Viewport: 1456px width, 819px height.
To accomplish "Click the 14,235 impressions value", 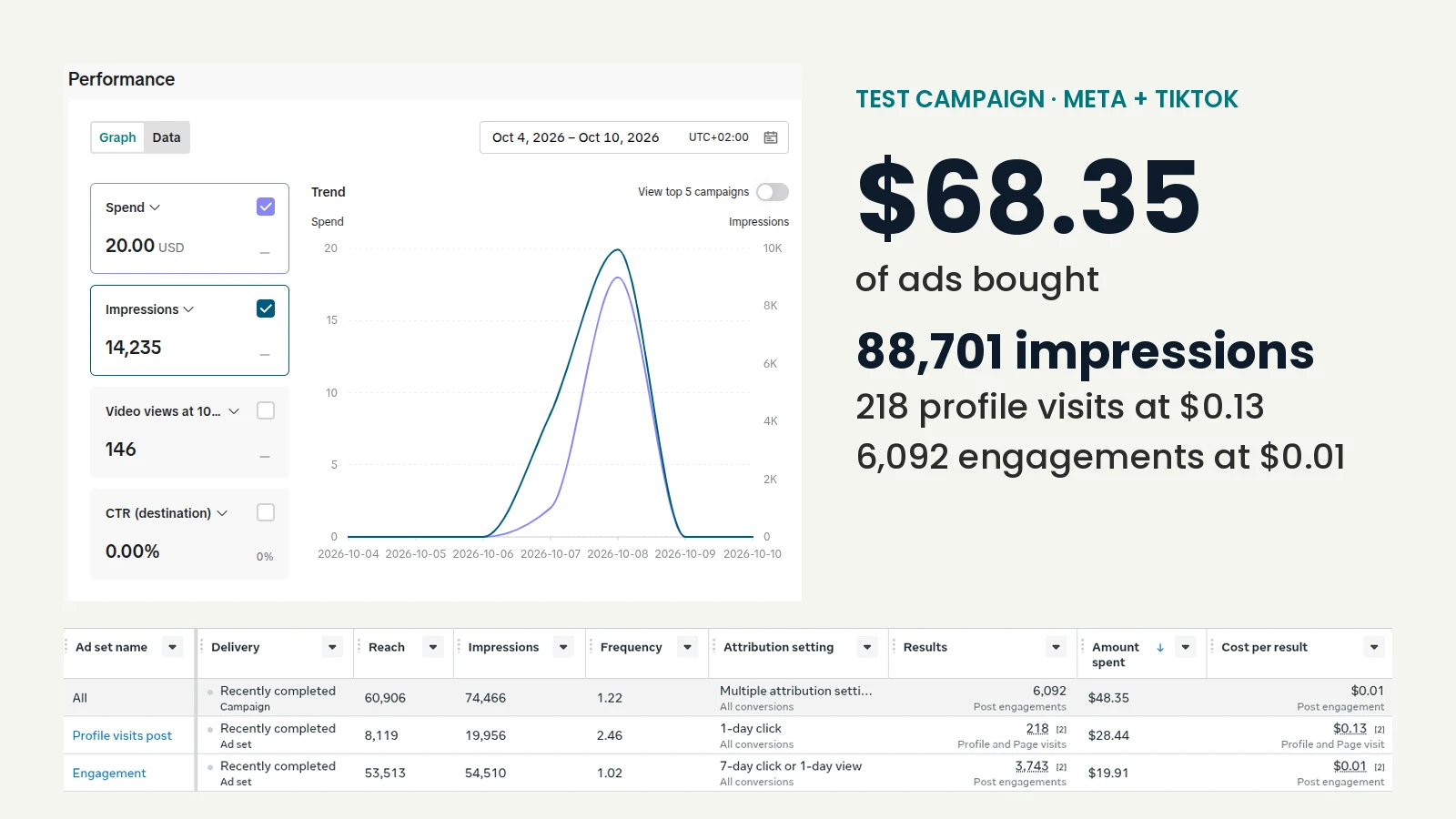I will point(133,348).
